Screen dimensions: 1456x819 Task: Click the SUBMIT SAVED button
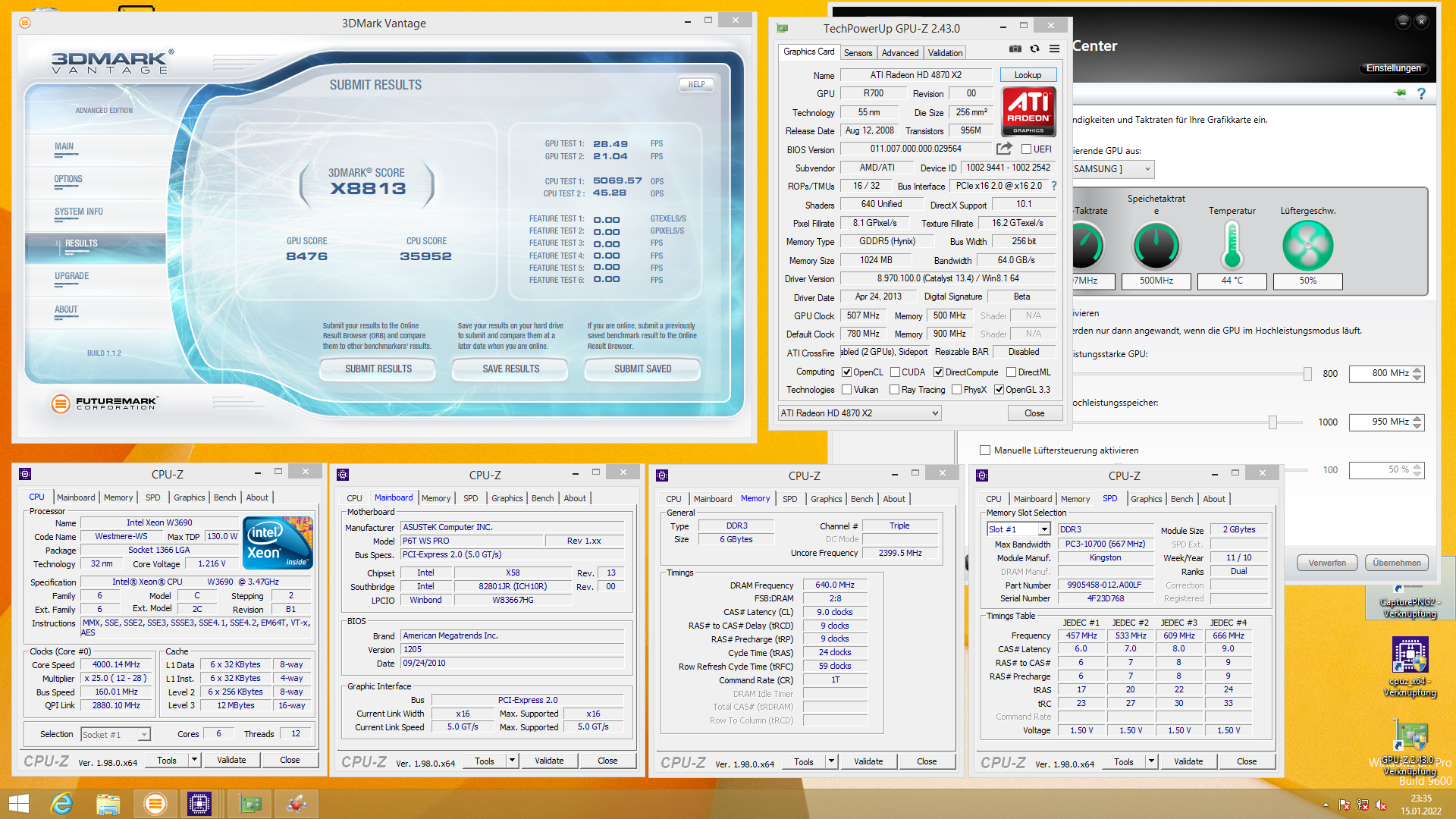coord(643,369)
